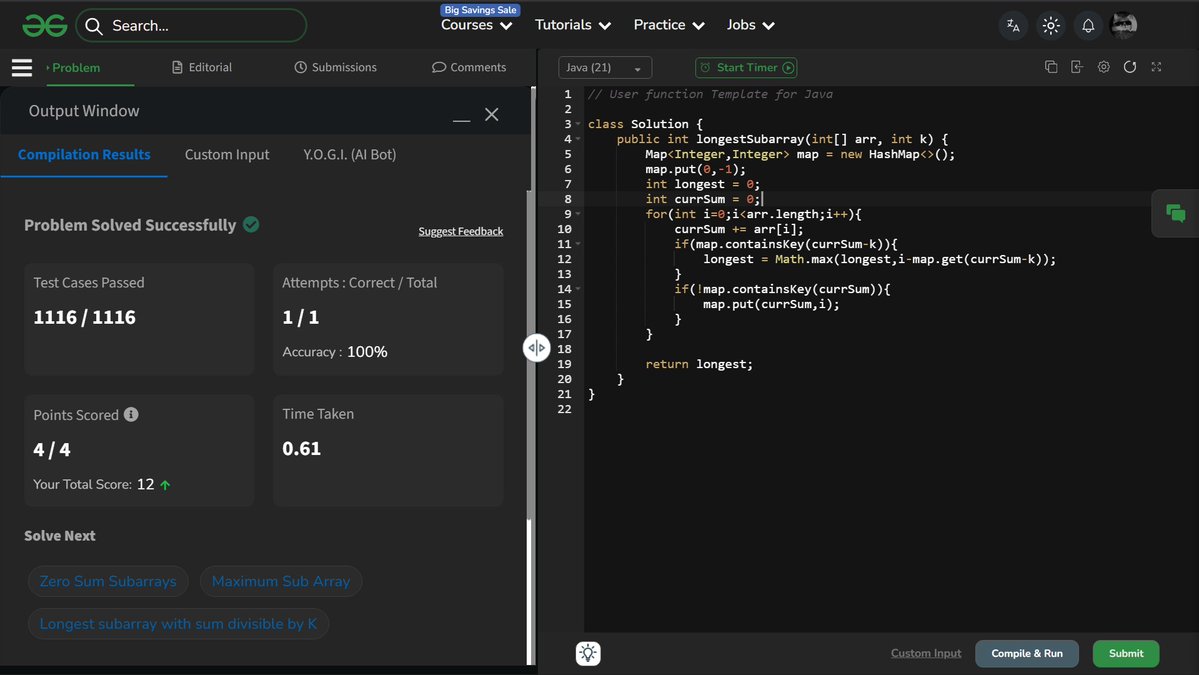Minimize the Output Window
Viewport: 1199px width, 675px height.
tap(461, 120)
